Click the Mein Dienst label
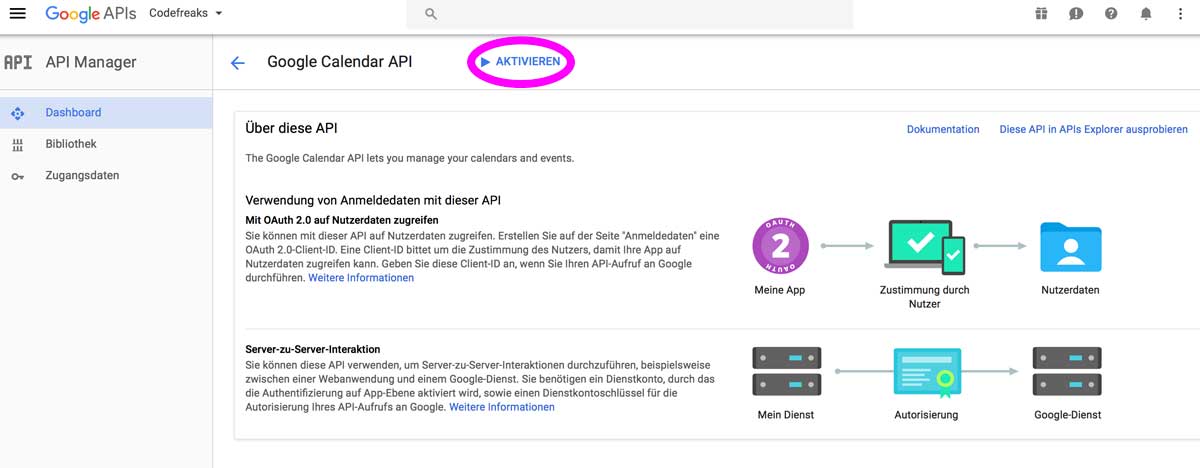This screenshot has height=468, width=1200. point(785,414)
